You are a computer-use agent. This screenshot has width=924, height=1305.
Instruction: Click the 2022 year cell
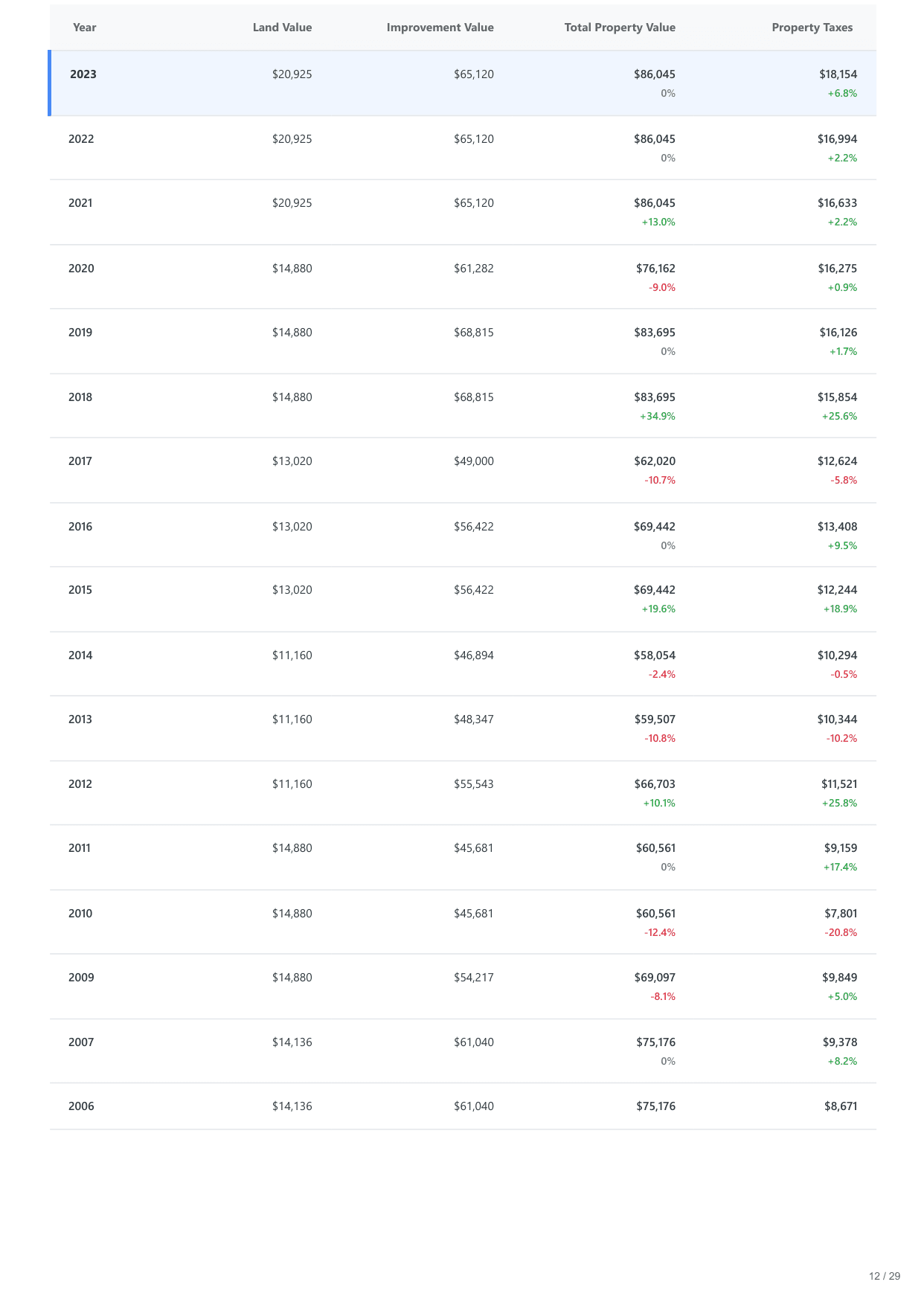pos(81,139)
